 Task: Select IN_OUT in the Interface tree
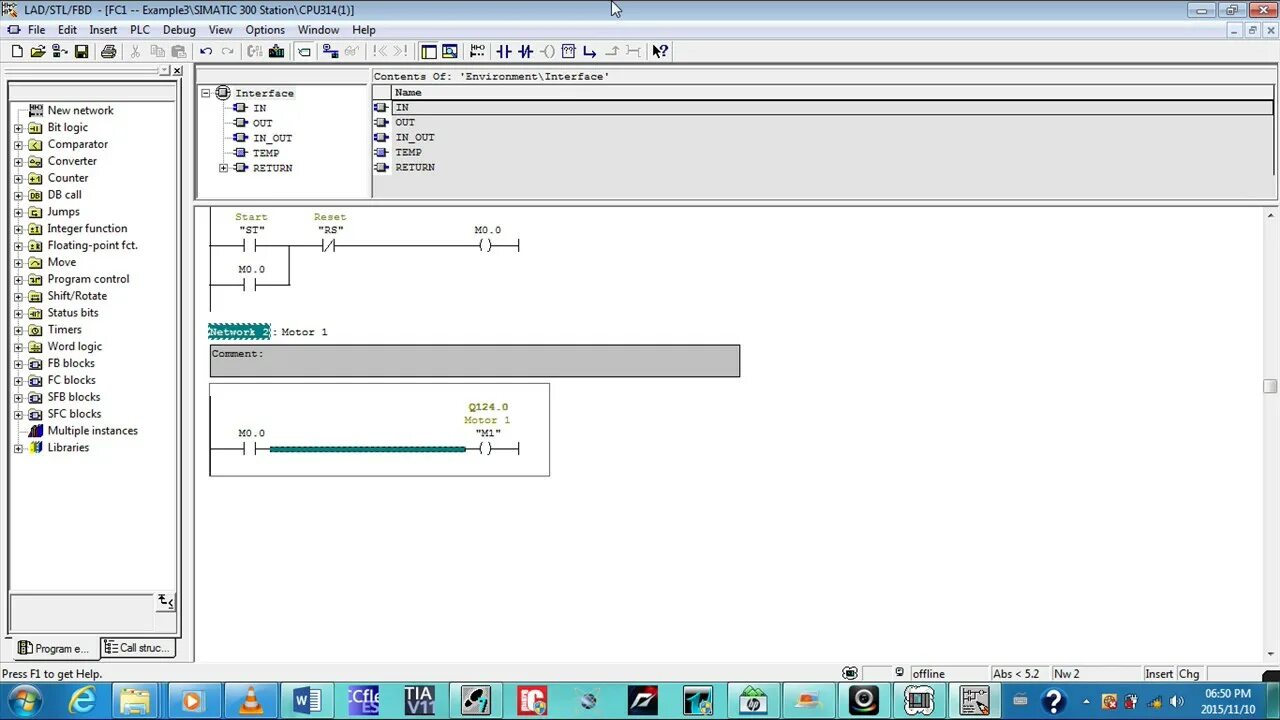(x=272, y=138)
